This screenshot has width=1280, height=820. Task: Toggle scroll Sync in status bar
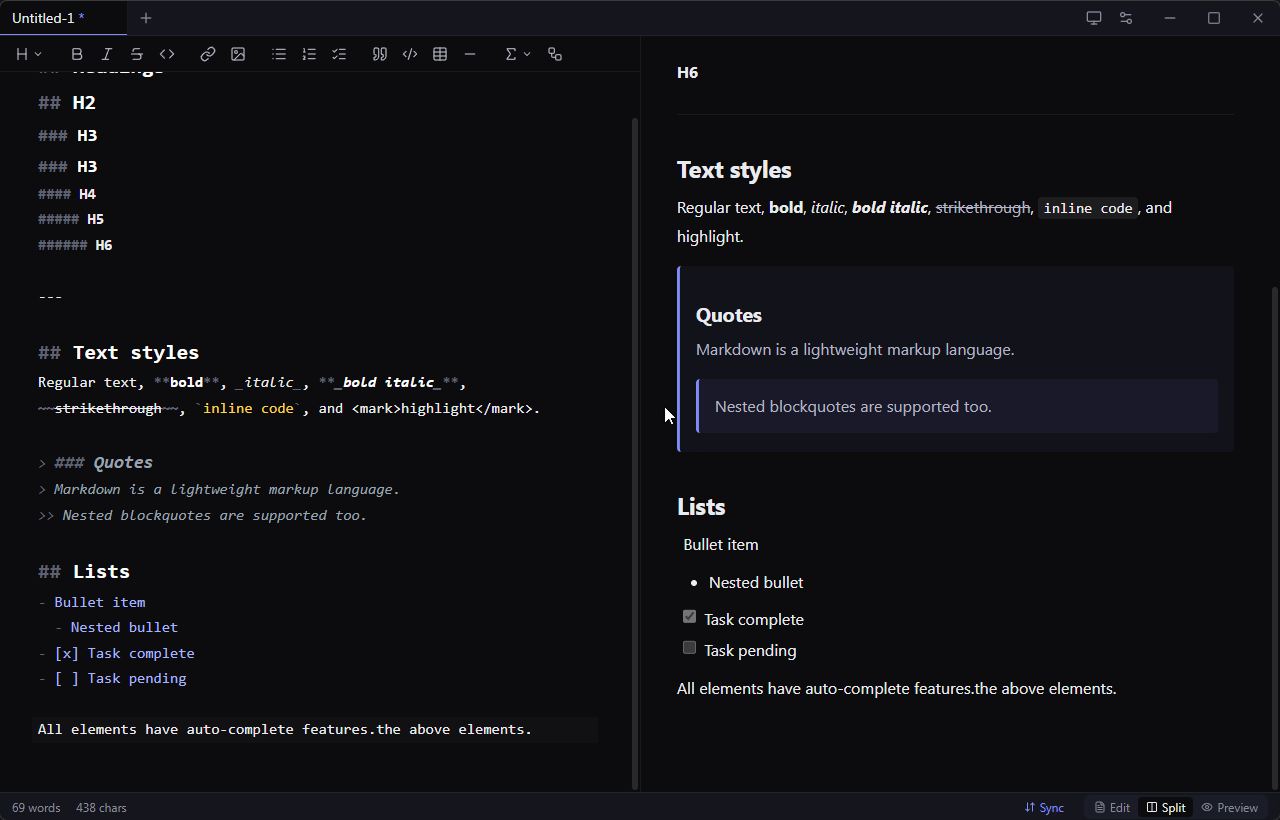1044,807
